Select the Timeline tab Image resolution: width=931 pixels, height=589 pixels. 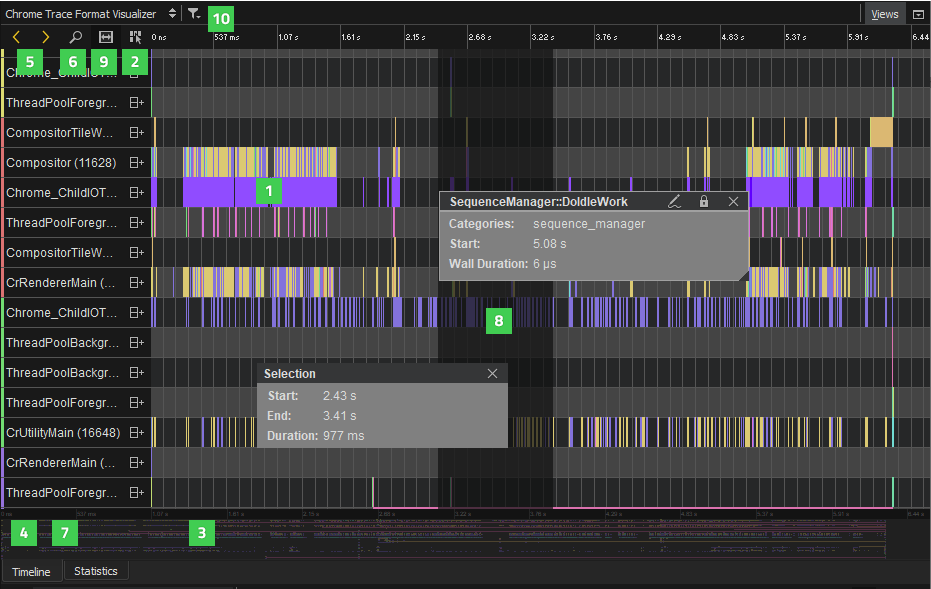[32, 571]
